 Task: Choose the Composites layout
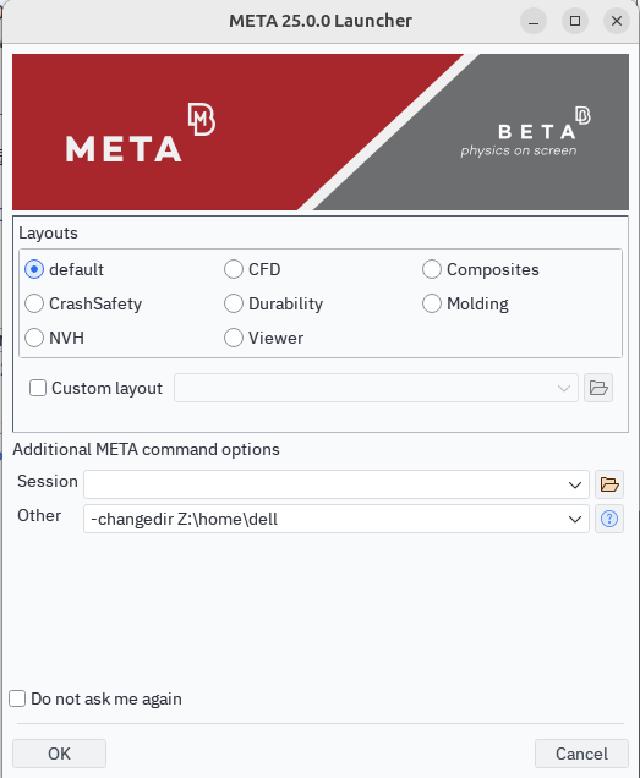[432, 269]
